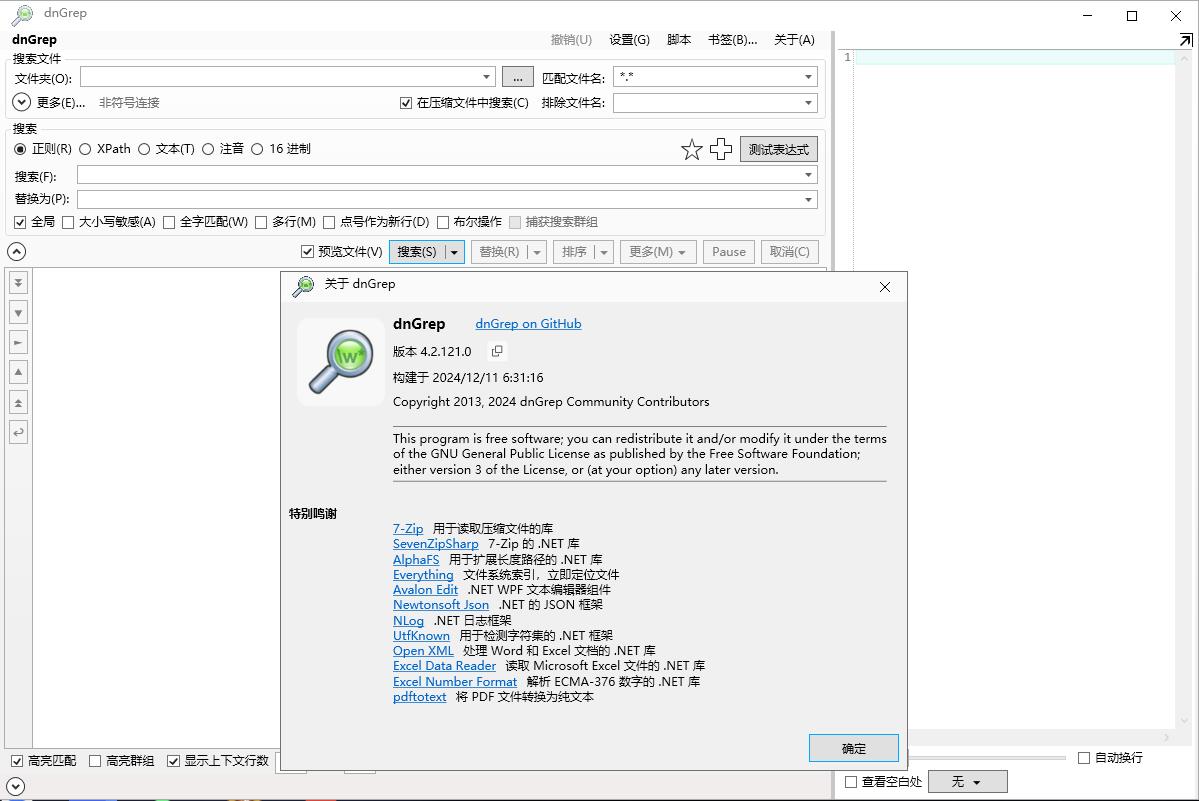Open the 书签(B)... menu

733,40
